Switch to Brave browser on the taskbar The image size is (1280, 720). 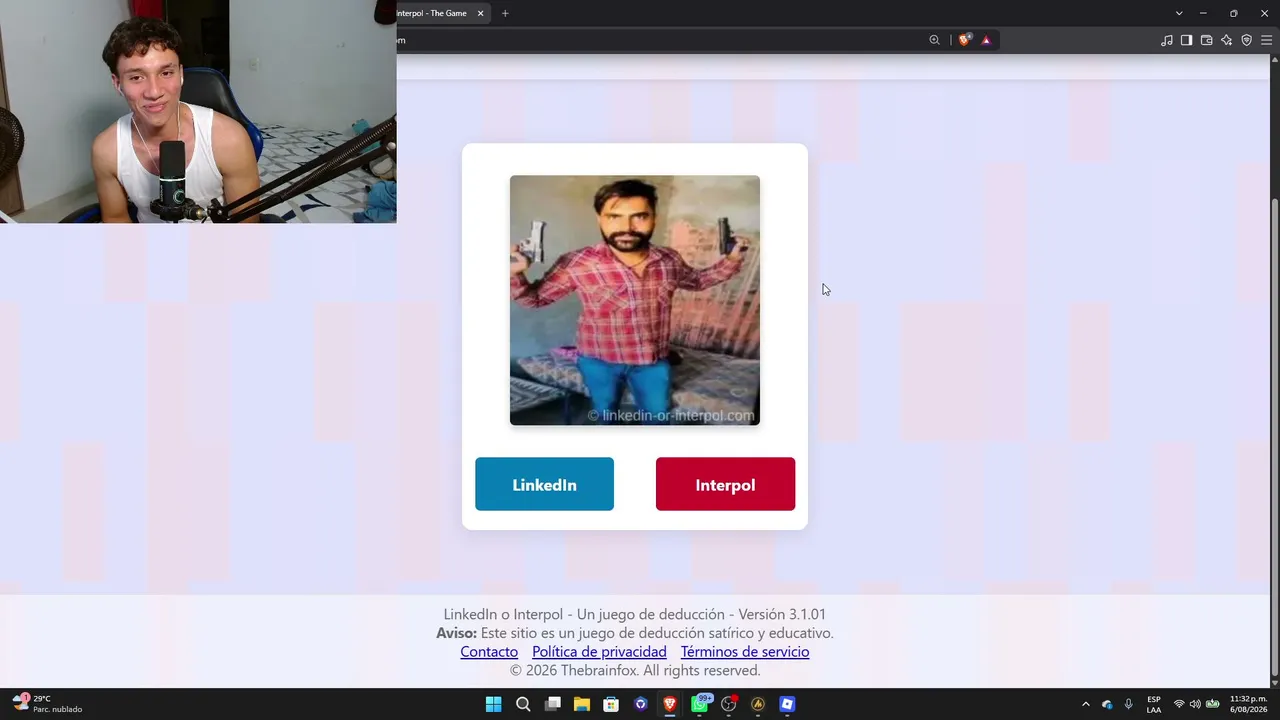pyautogui.click(x=670, y=704)
